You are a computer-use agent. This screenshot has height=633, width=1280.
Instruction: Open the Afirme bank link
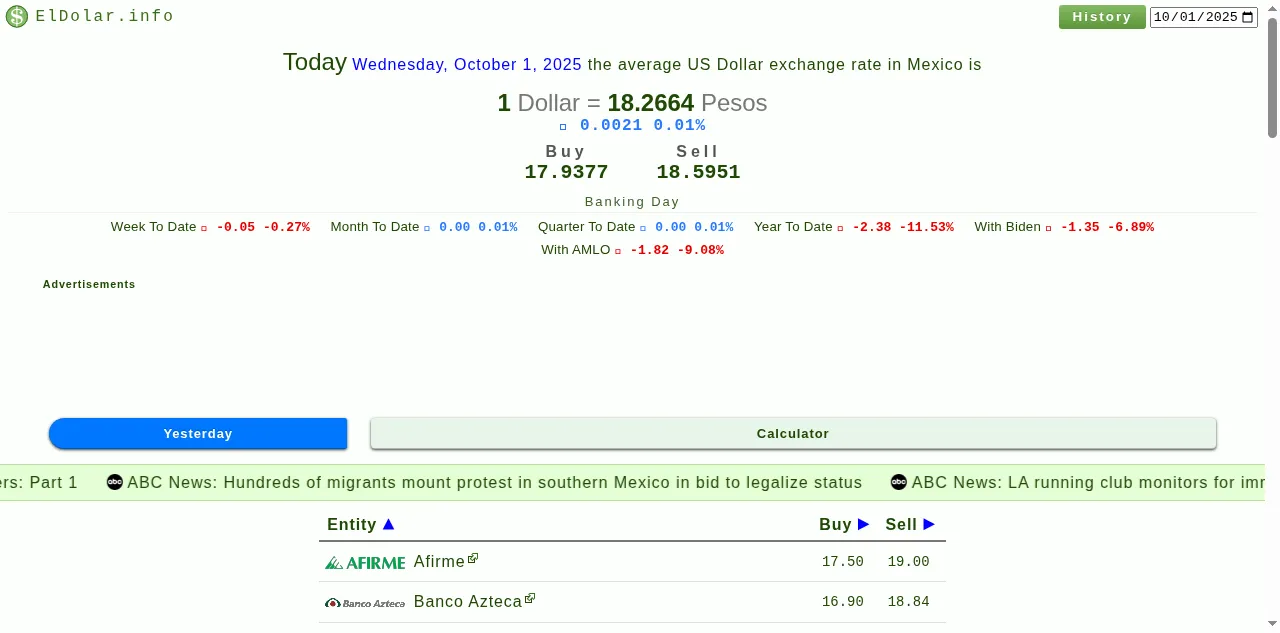[x=439, y=562]
